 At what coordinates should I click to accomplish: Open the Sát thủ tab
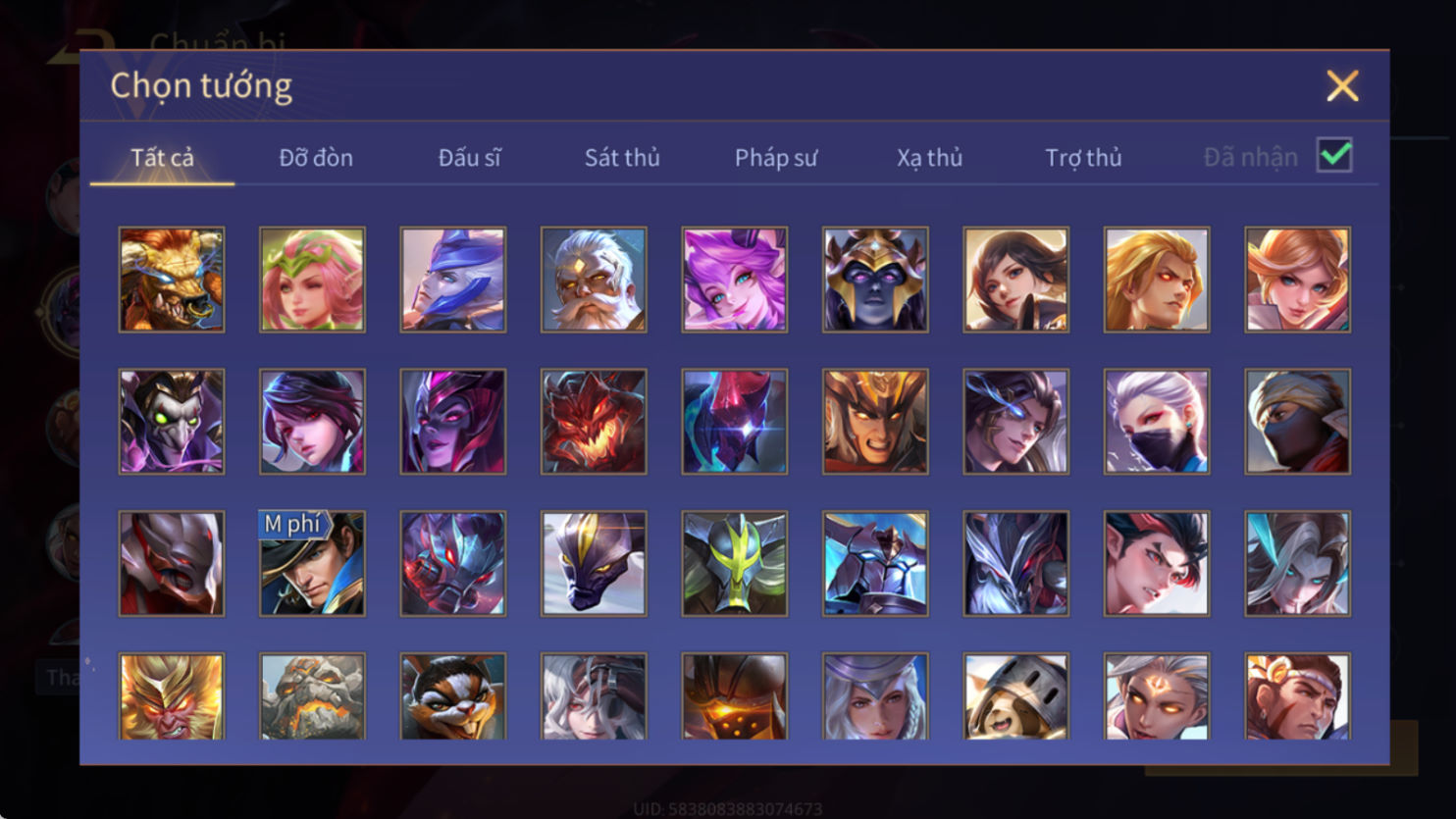tap(622, 157)
